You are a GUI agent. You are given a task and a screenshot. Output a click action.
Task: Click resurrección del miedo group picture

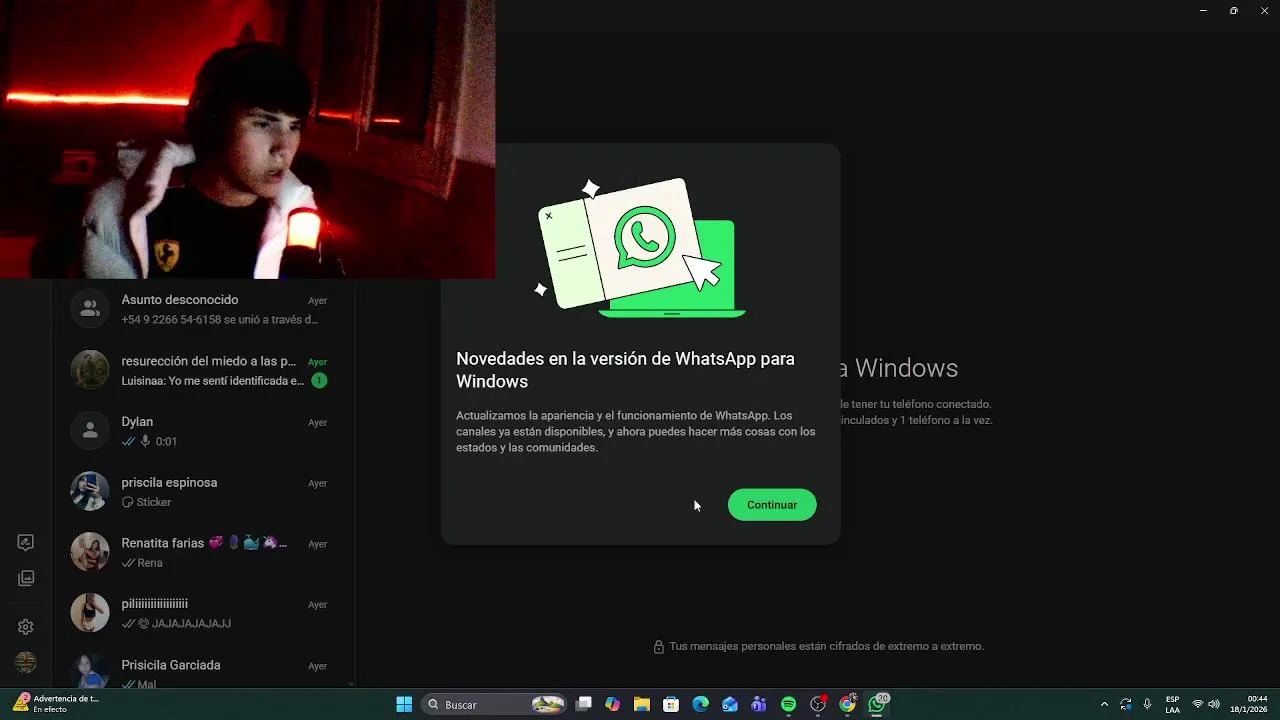90,370
